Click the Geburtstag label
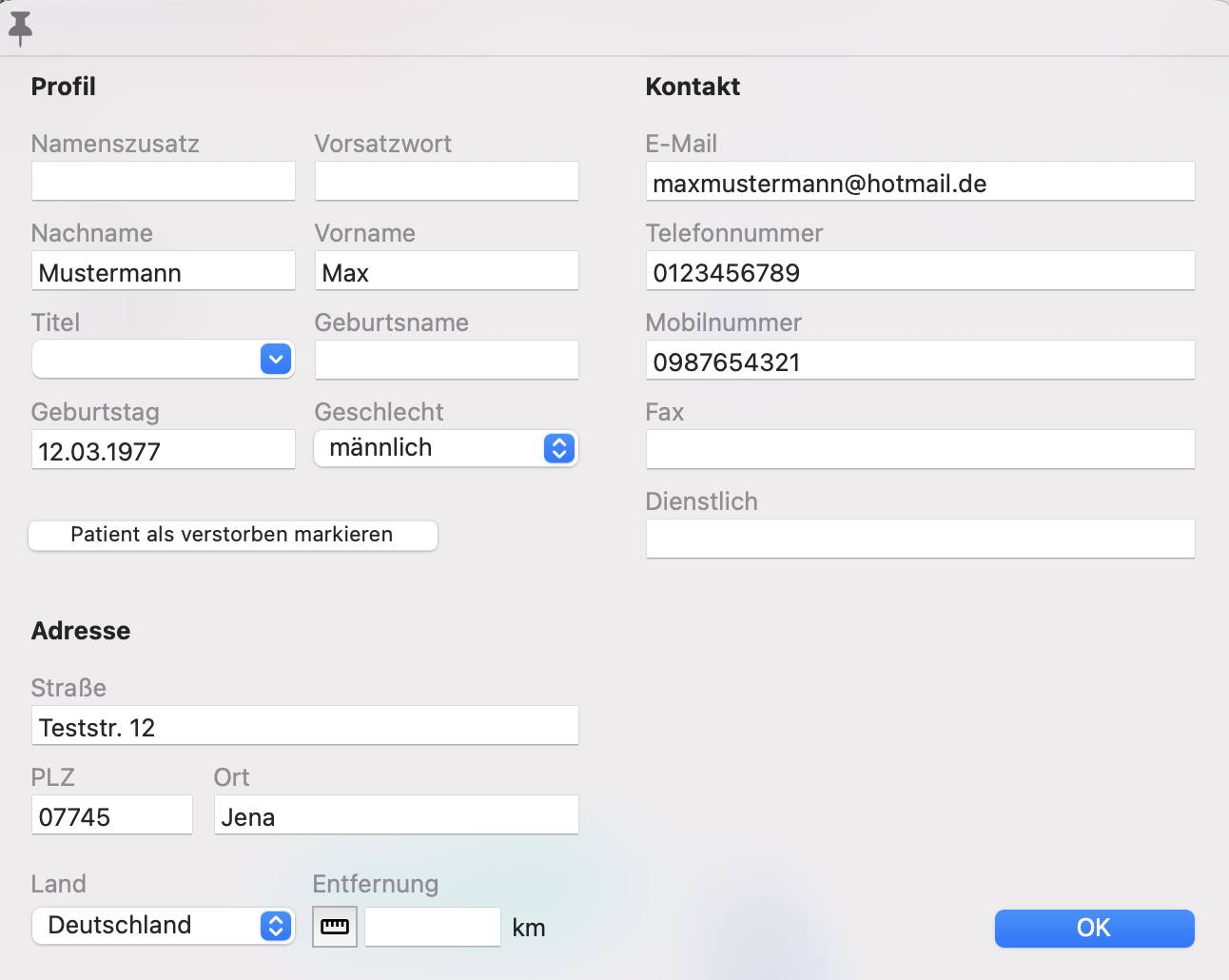This screenshot has height=980, width=1229. pyautogui.click(x=95, y=412)
